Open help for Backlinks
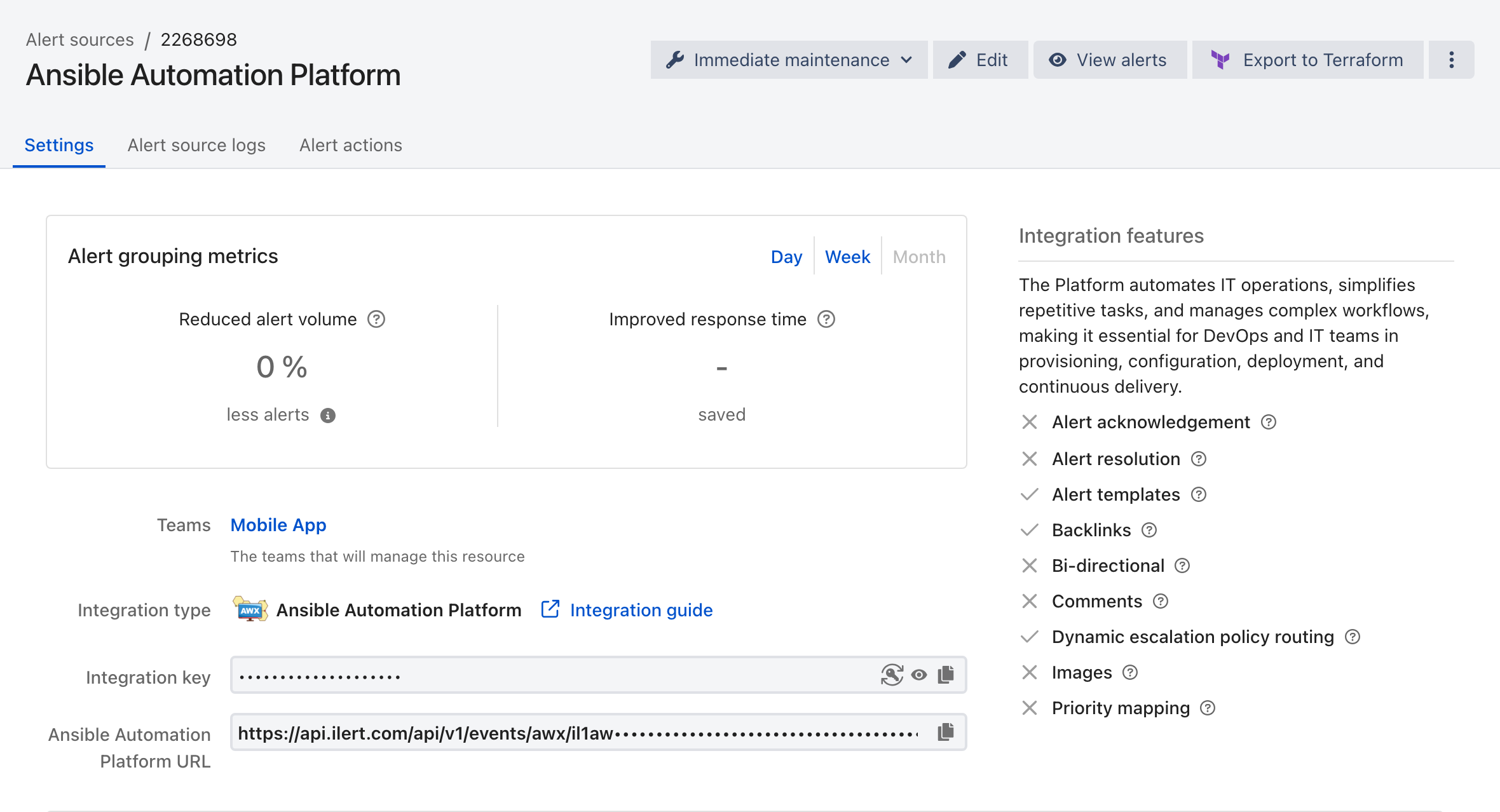1500x812 pixels. click(1149, 530)
